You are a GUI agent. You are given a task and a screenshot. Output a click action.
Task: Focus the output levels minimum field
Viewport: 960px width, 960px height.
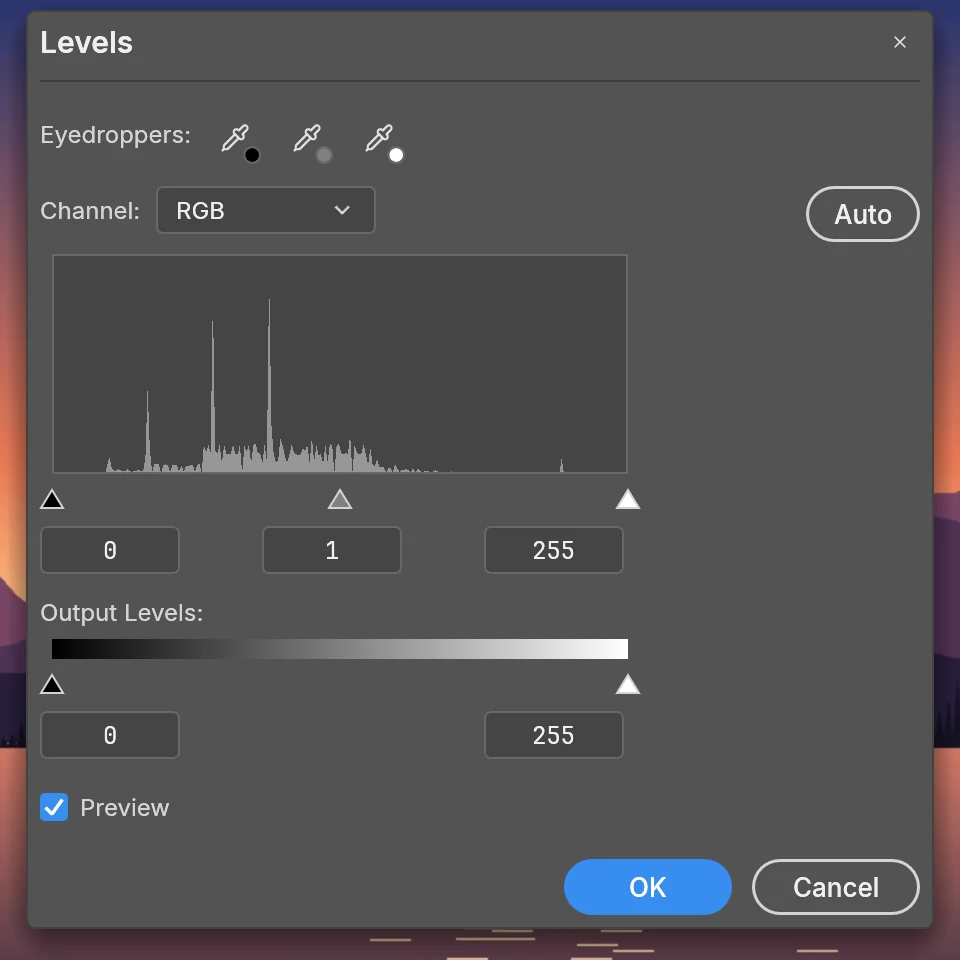(110, 735)
